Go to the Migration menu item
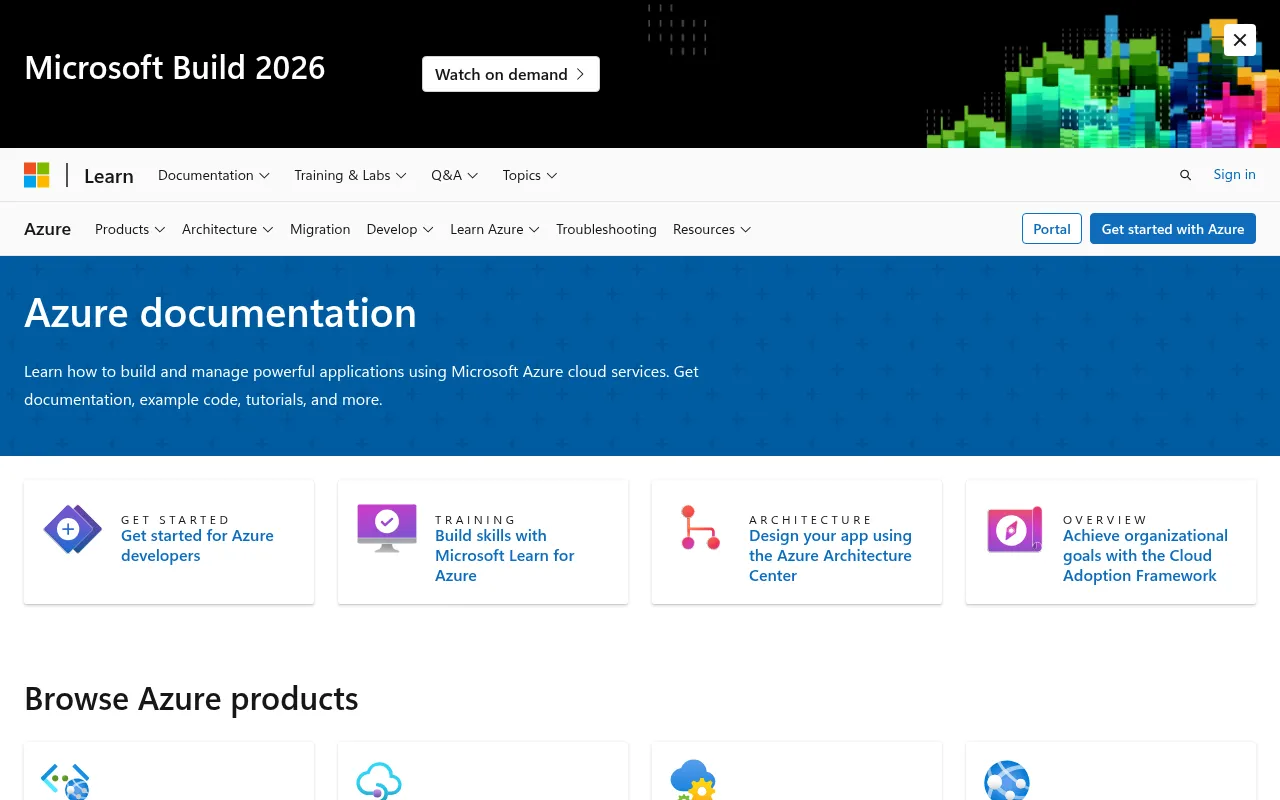 pyautogui.click(x=320, y=229)
